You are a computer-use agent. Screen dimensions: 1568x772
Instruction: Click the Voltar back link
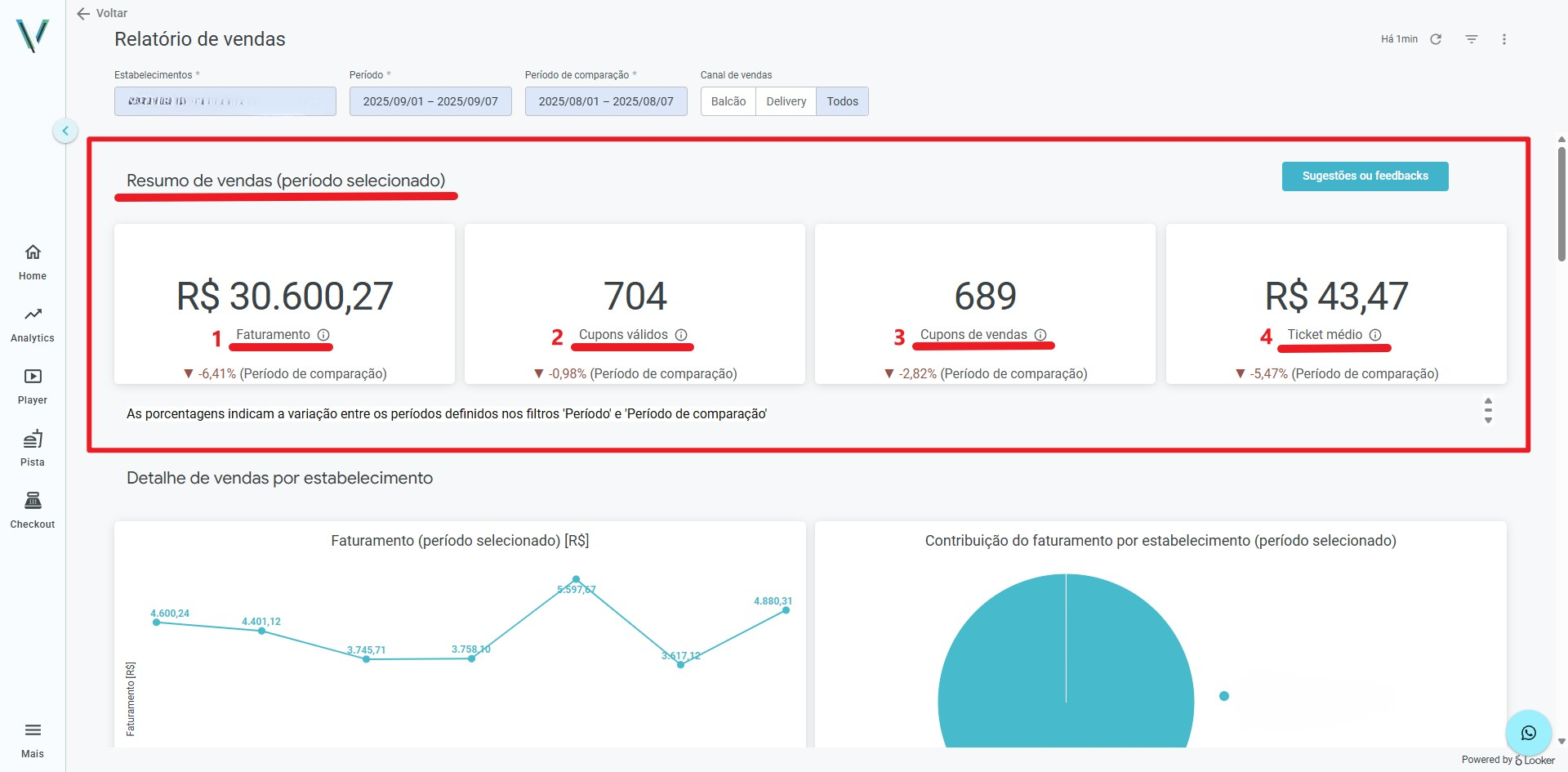tap(102, 13)
